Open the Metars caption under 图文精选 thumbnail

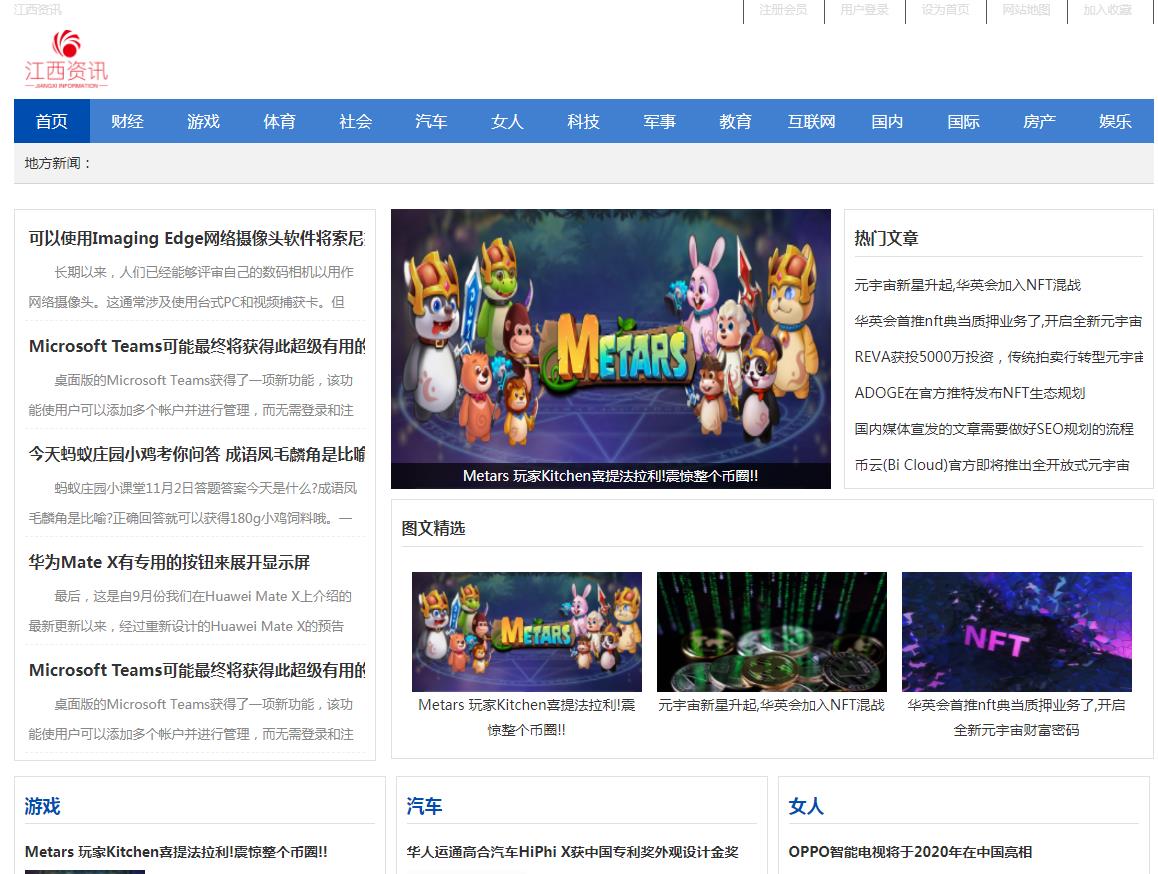pos(527,717)
